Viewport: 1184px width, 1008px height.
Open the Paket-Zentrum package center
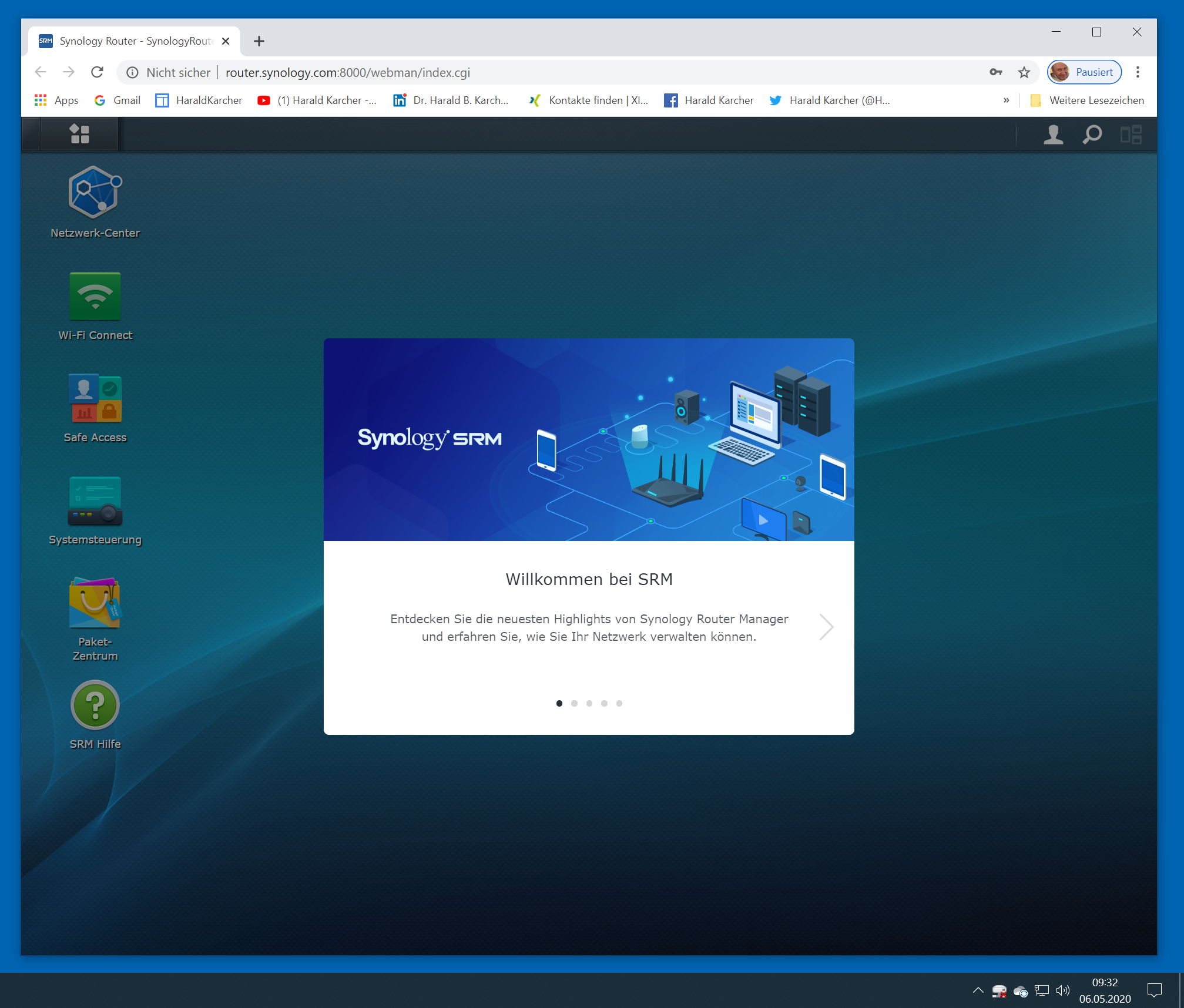tap(95, 603)
